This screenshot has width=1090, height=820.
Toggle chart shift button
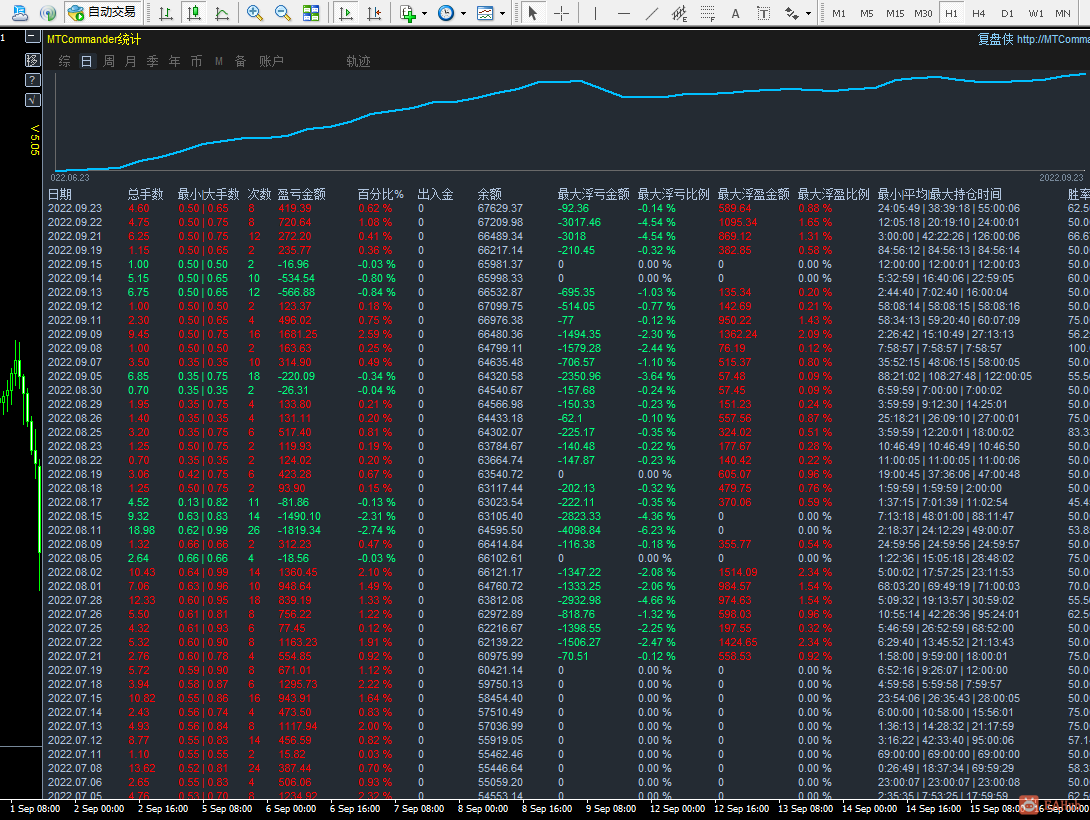click(x=374, y=13)
